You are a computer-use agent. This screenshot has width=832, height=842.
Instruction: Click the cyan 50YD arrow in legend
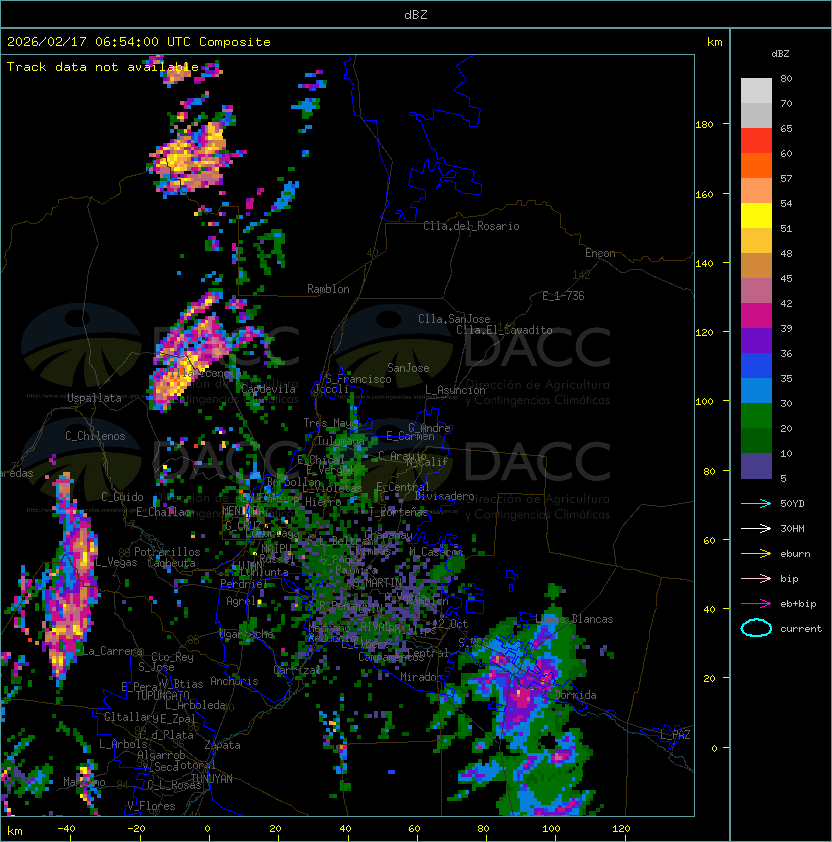coord(756,503)
